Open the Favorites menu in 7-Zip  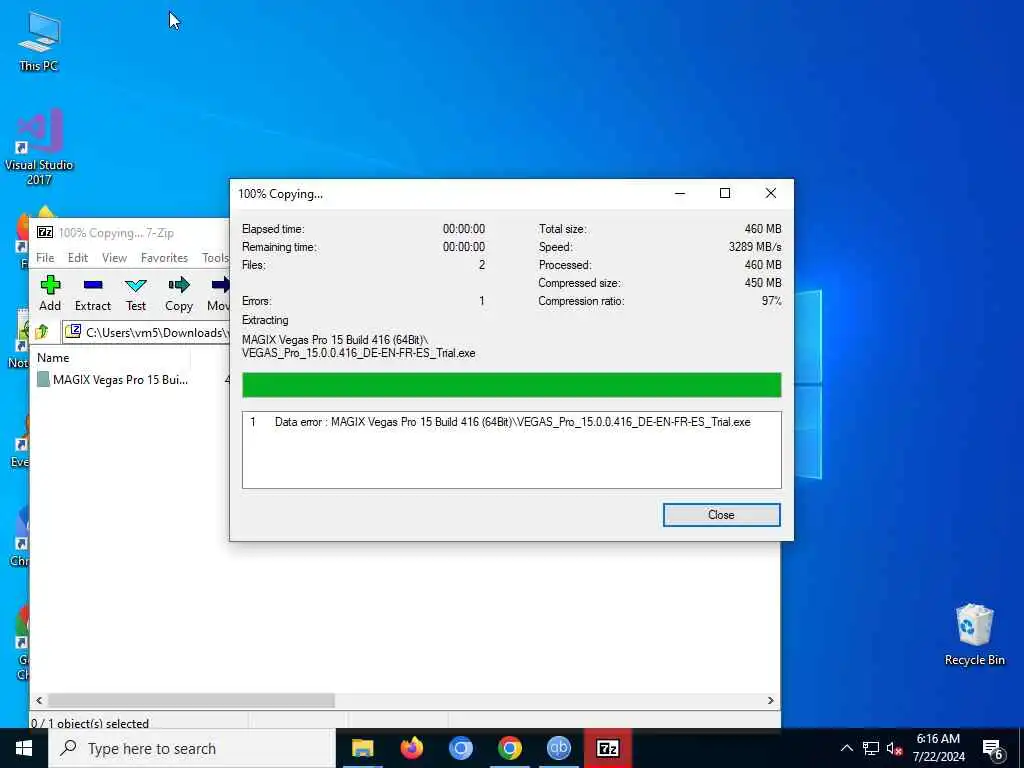tap(165, 258)
